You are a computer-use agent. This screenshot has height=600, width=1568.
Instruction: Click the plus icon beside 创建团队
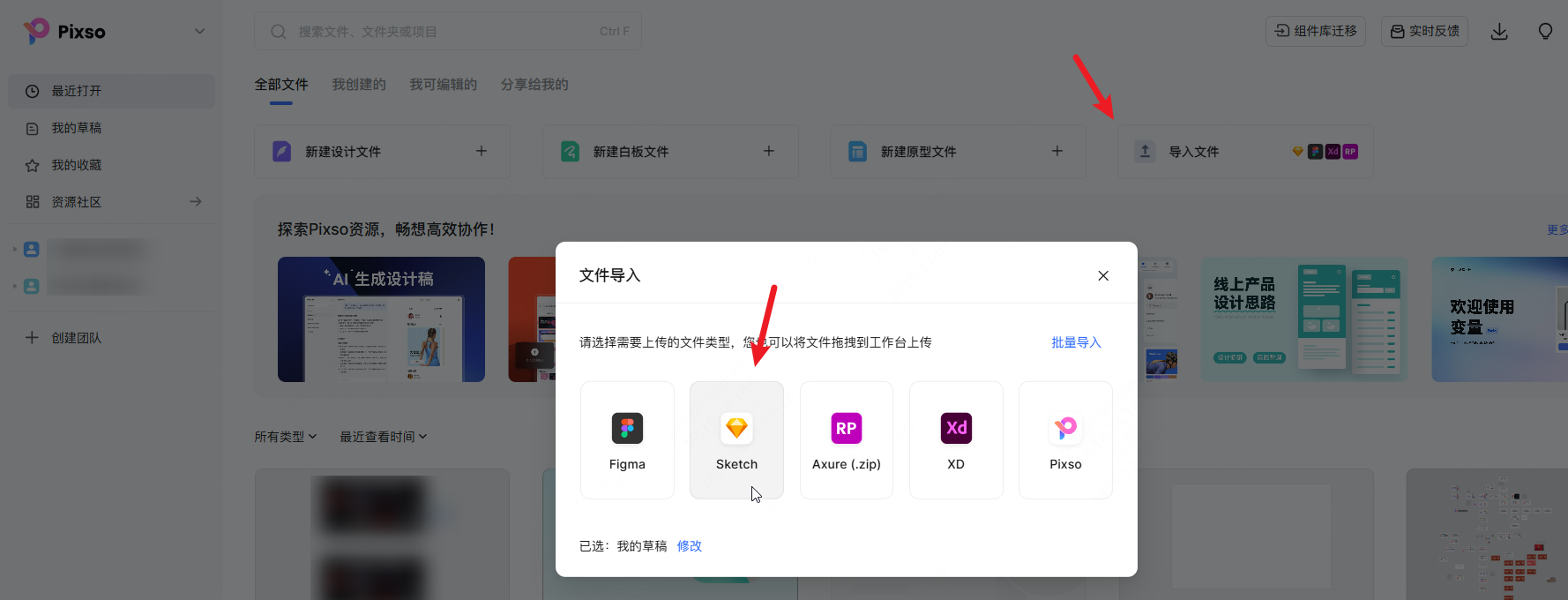[x=32, y=338]
